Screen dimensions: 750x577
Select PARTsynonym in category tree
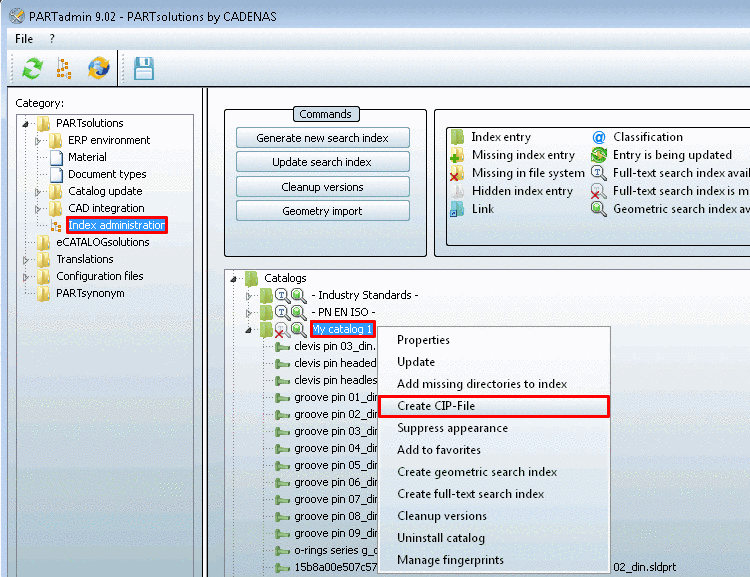click(90, 293)
